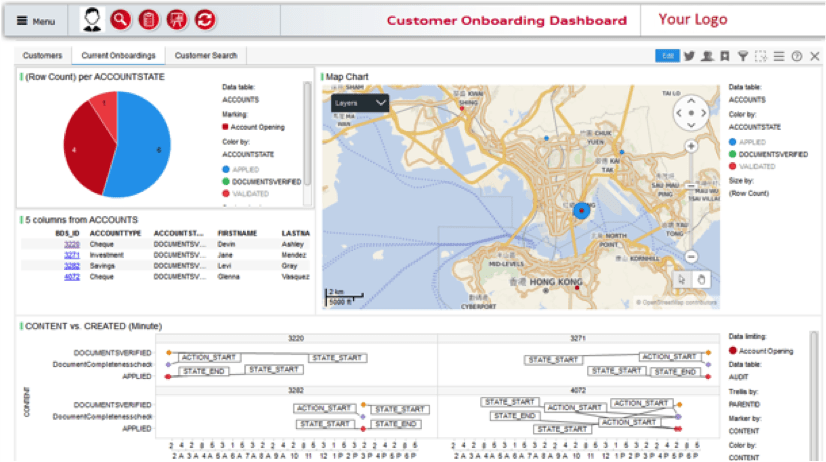Click the X icon in analysis toolbar
This screenshot has width=826, height=462.
(814, 56)
